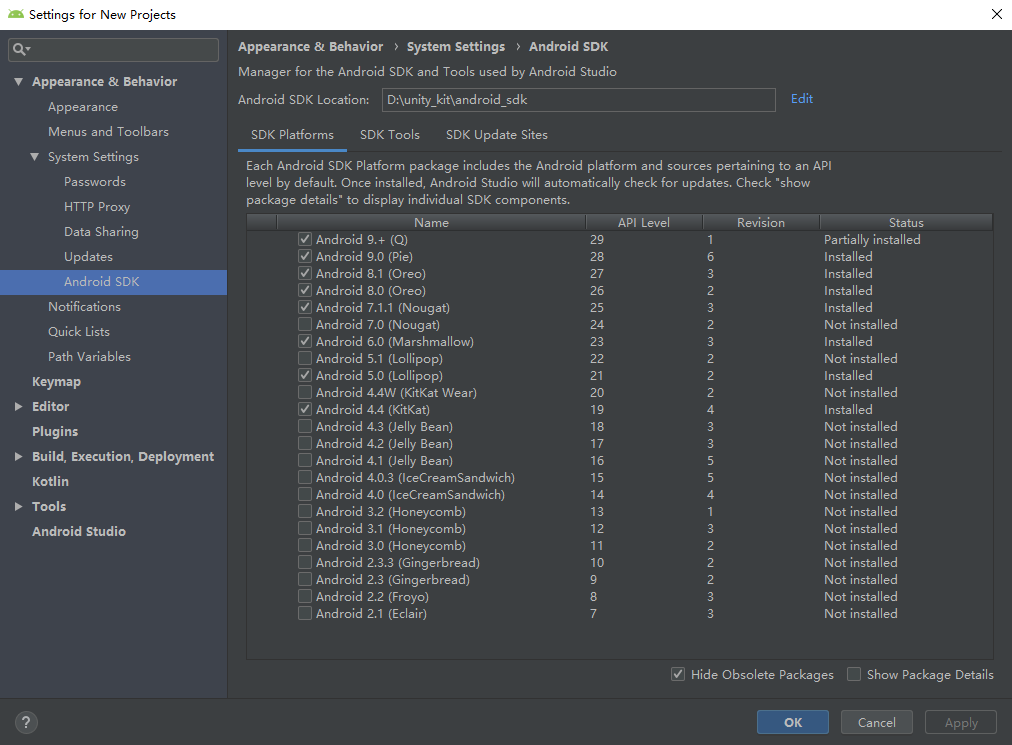The image size is (1012, 745).
Task: Toggle Android 5.0 (Lollipop) checkbox
Action: (305, 376)
